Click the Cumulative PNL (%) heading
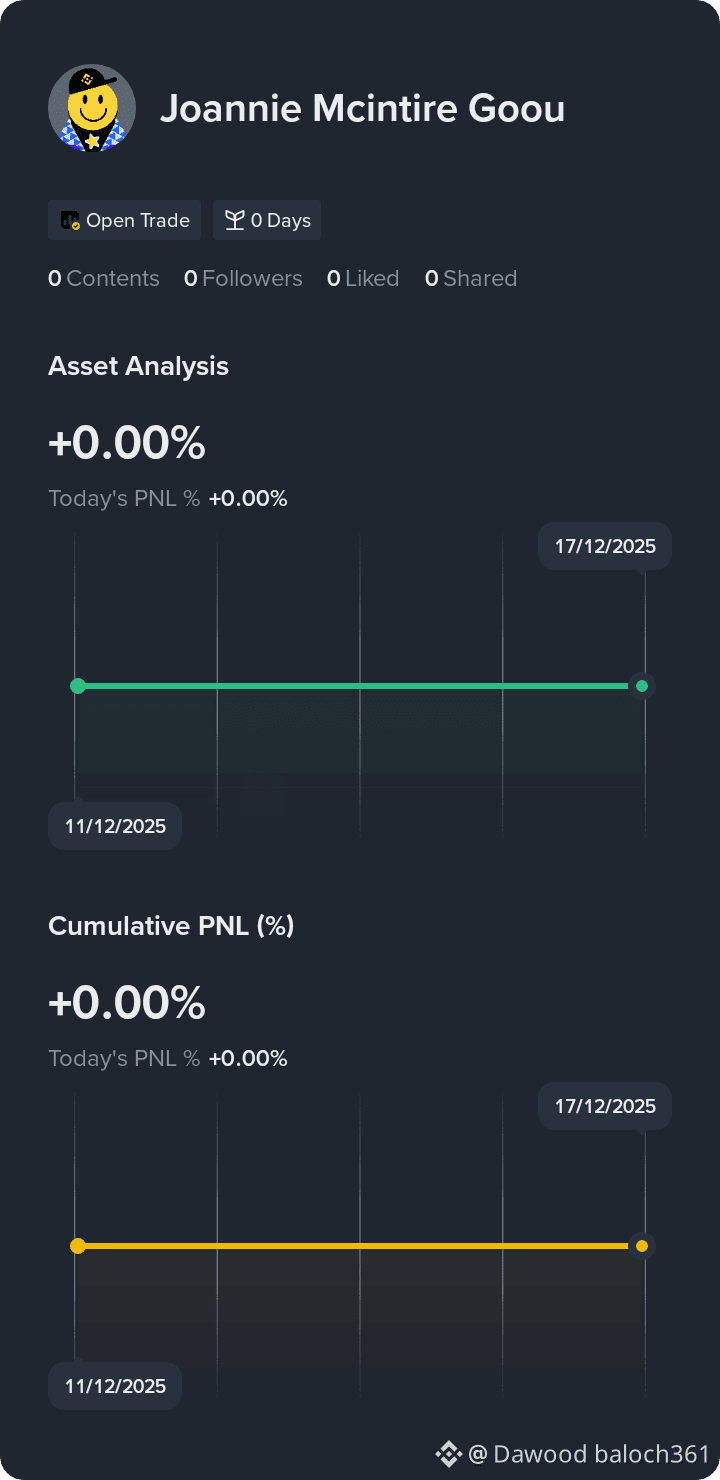720x1480 pixels. point(171,926)
